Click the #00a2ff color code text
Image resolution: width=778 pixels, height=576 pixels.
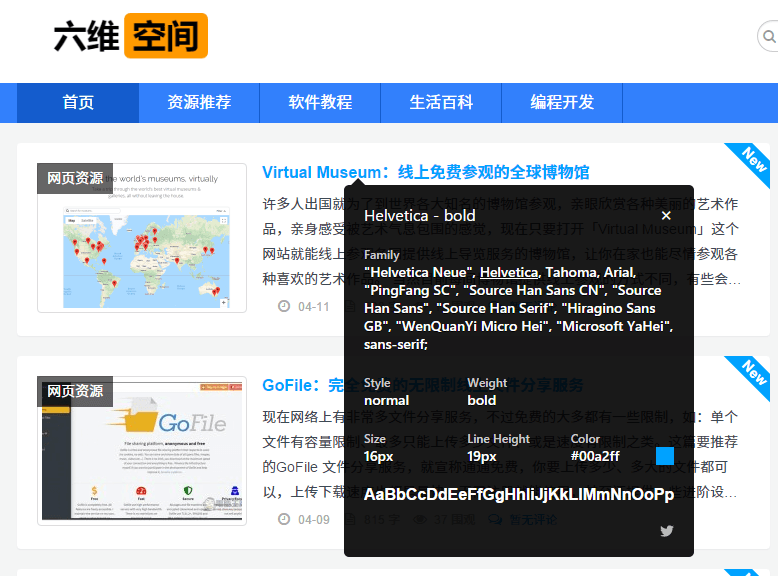[x=595, y=456]
